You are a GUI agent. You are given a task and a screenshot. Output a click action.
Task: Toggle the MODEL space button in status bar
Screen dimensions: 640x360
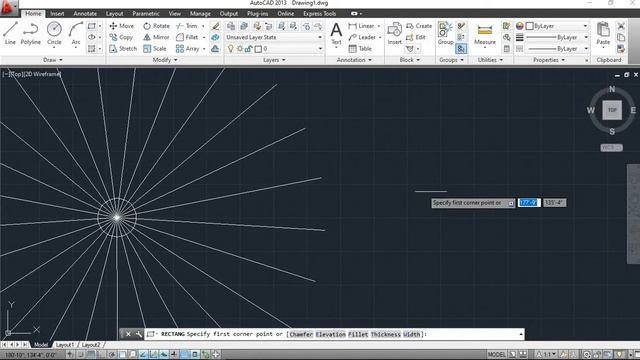(x=496, y=354)
